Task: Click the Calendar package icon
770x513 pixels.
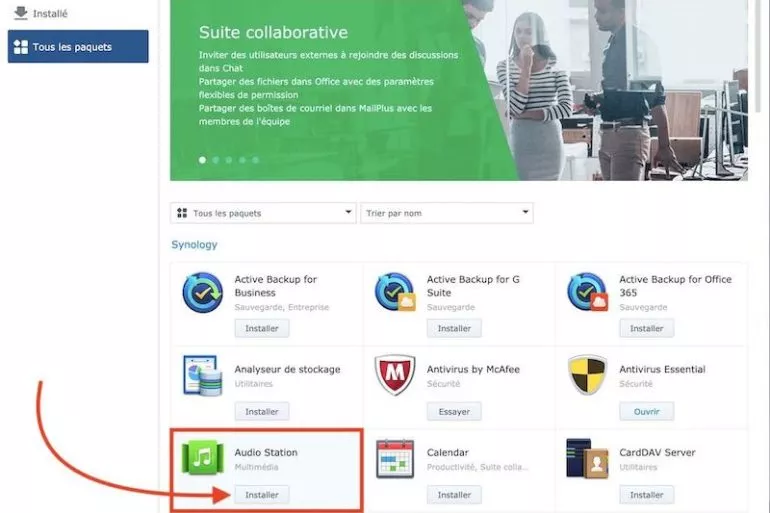Action: 395,459
